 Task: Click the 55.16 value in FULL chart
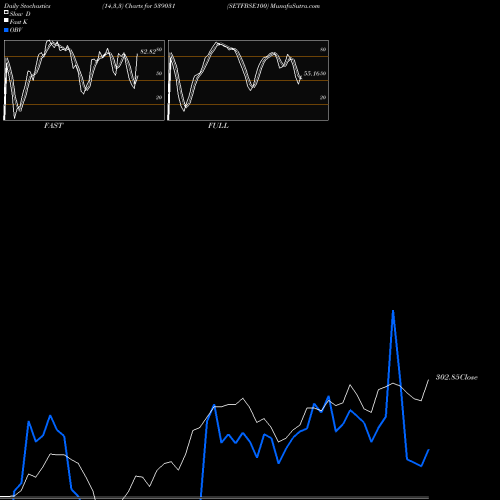[x=312, y=74]
